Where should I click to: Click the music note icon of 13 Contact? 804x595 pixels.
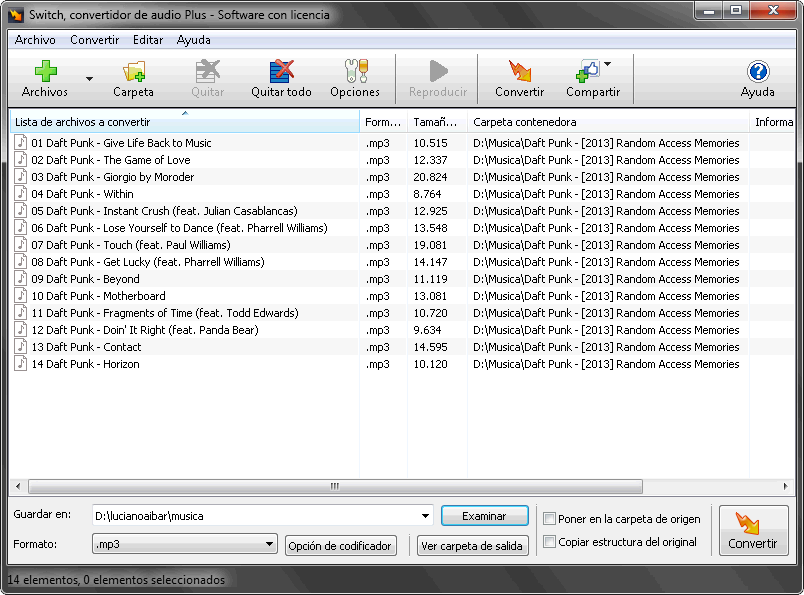pyautogui.click(x=21, y=346)
